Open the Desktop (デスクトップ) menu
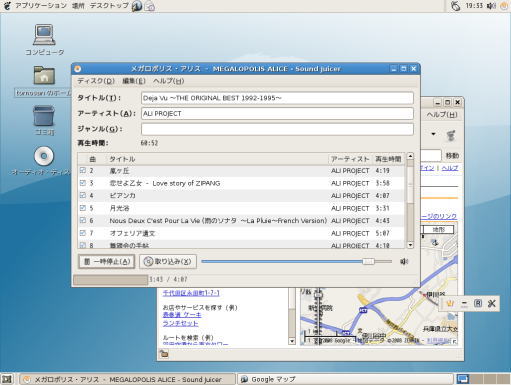The height and width of the screenshot is (385, 511). pos(109,6)
